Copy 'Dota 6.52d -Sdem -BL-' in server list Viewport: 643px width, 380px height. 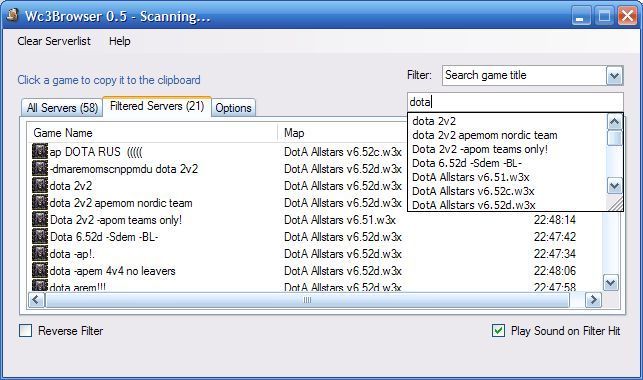(104, 237)
